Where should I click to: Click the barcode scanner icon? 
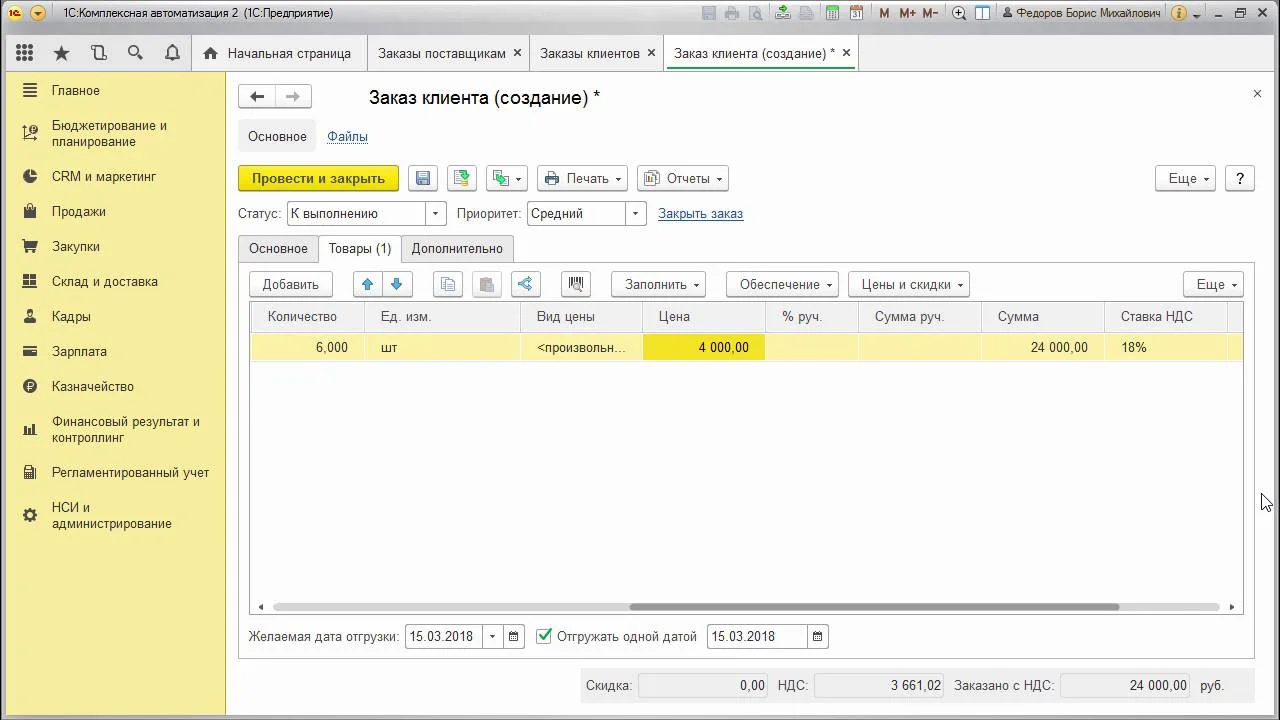[x=576, y=284]
